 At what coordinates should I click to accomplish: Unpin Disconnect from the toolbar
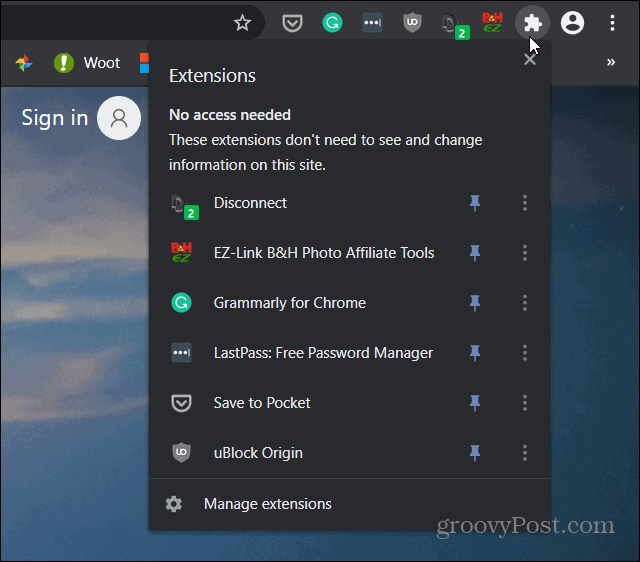pyautogui.click(x=475, y=203)
